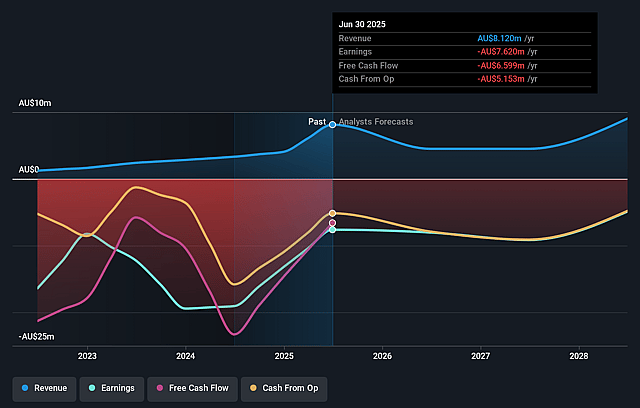
Task: Click the Past label on chart
Action: tap(317, 122)
